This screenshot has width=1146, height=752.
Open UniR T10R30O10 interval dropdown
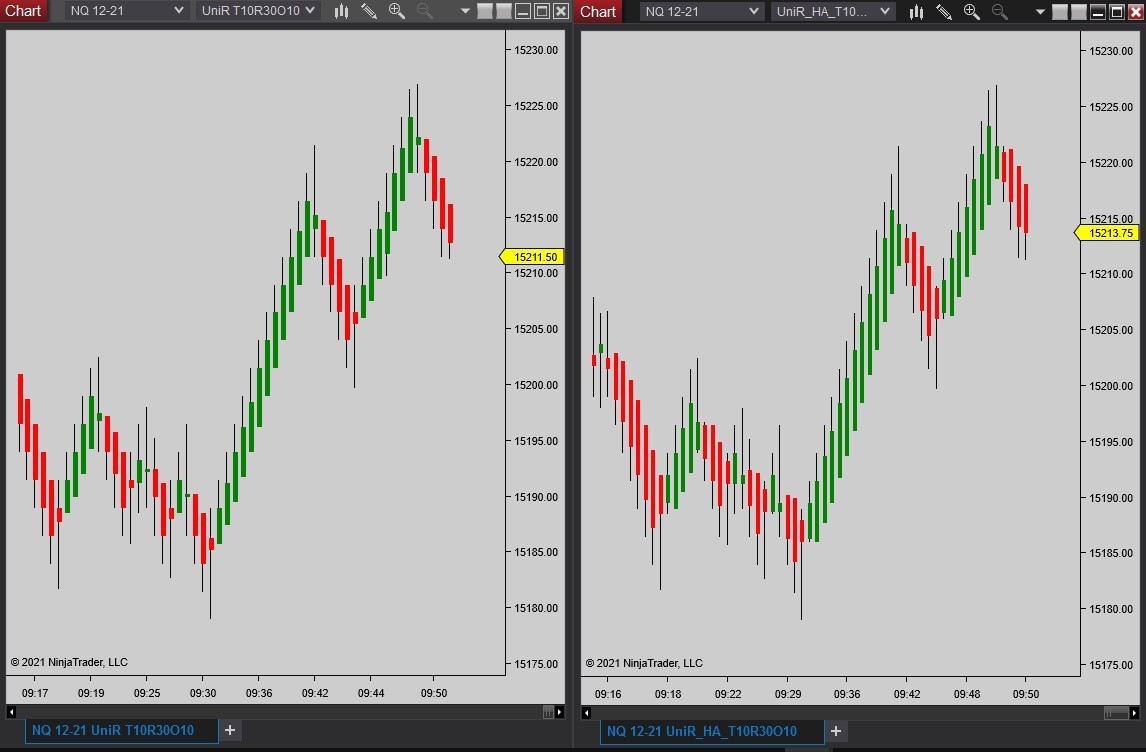(258, 11)
